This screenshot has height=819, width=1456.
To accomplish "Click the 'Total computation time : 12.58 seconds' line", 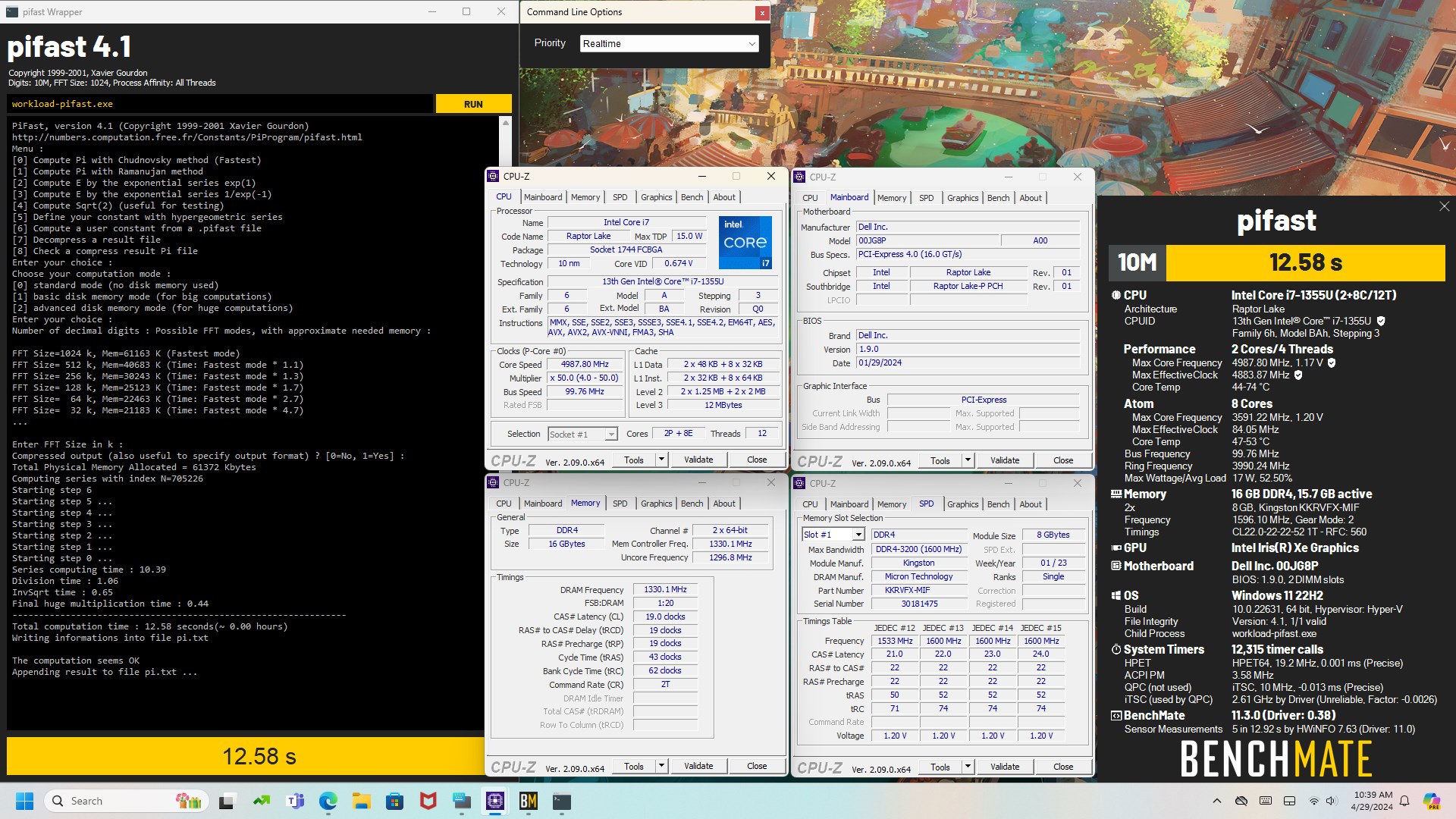I will click(x=149, y=626).
